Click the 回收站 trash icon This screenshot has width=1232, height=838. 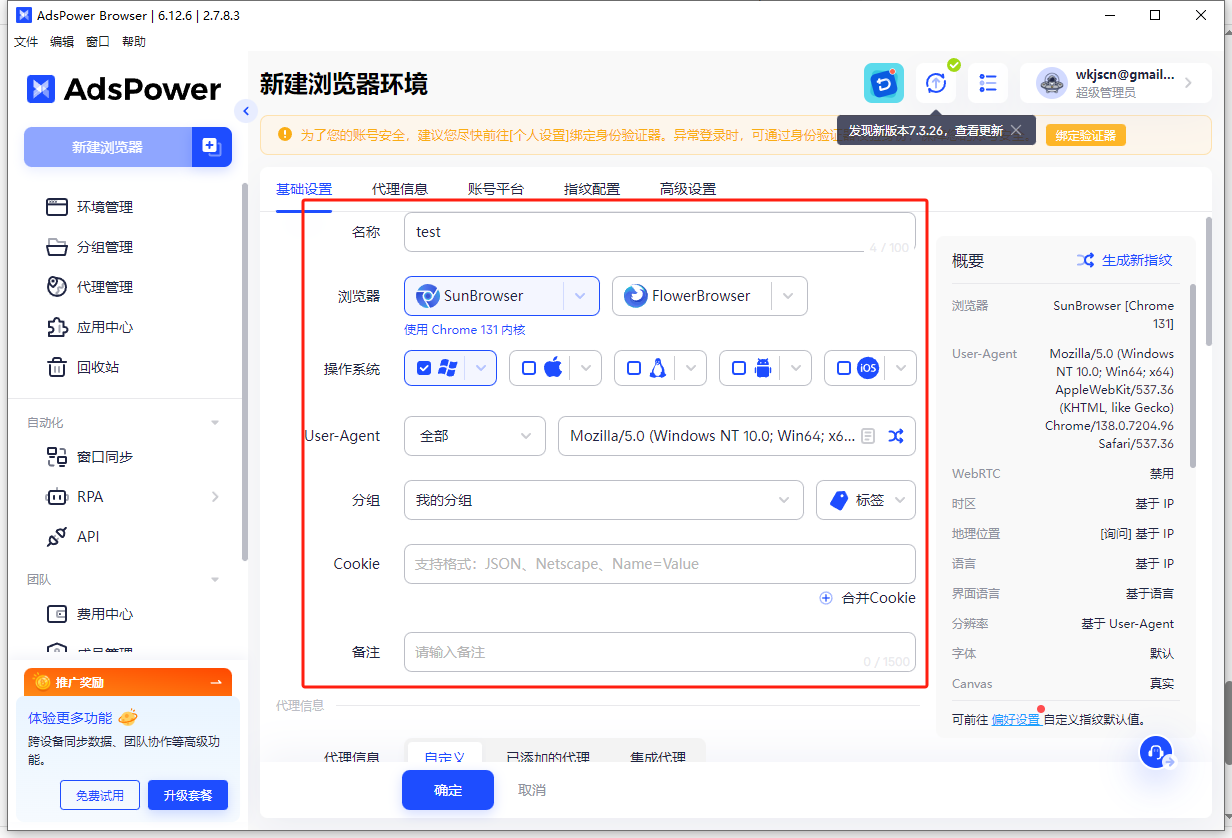click(x=57, y=367)
